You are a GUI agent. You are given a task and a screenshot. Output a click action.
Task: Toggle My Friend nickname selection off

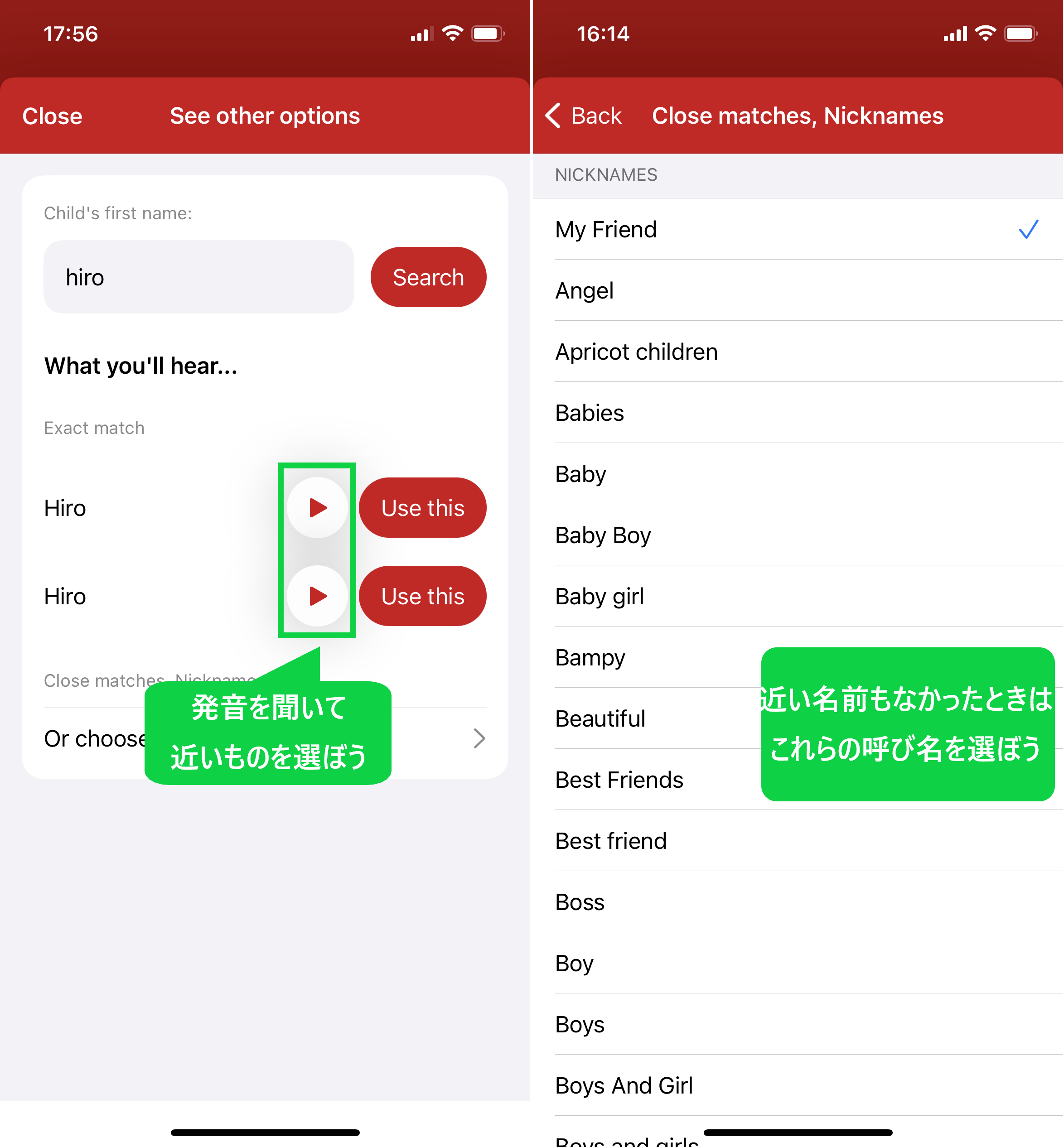798,229
